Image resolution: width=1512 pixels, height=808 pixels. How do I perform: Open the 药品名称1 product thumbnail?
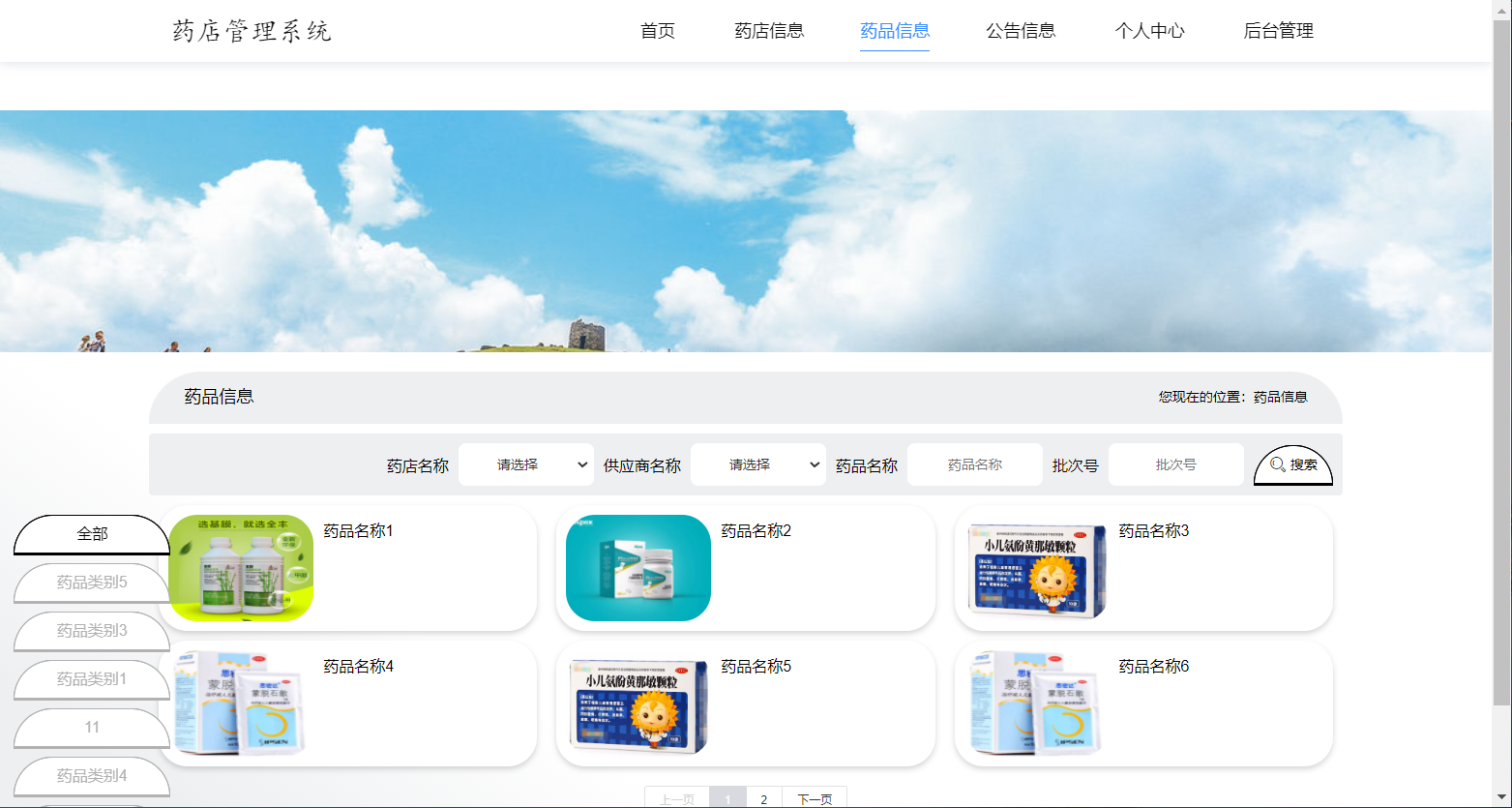[240, 568]
